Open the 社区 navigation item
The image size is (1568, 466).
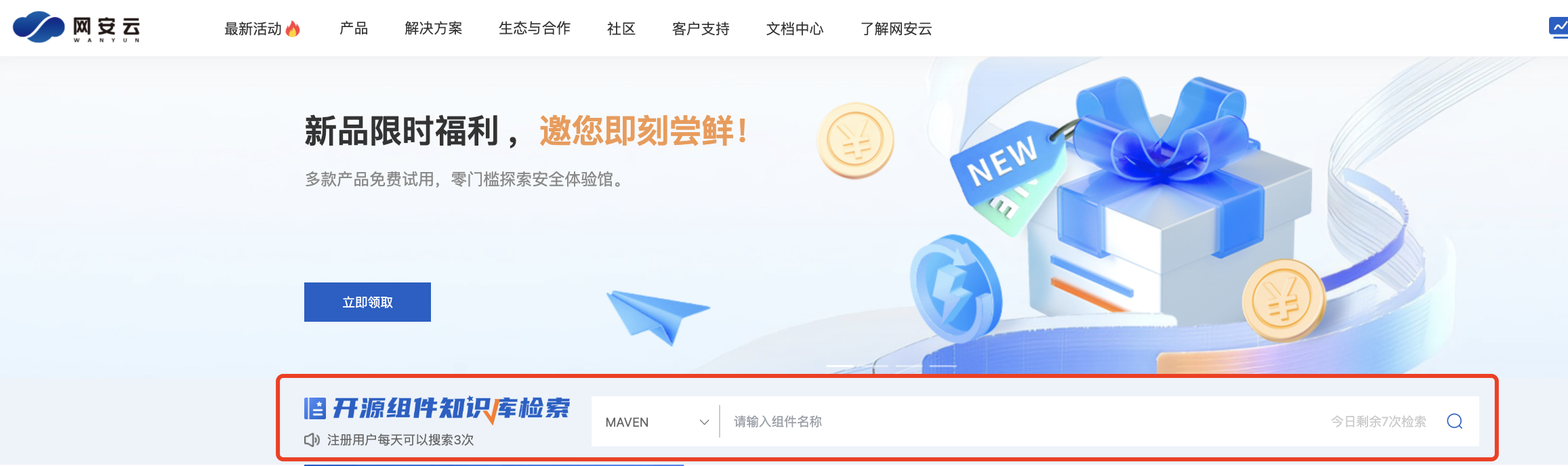tap(621, 28)
